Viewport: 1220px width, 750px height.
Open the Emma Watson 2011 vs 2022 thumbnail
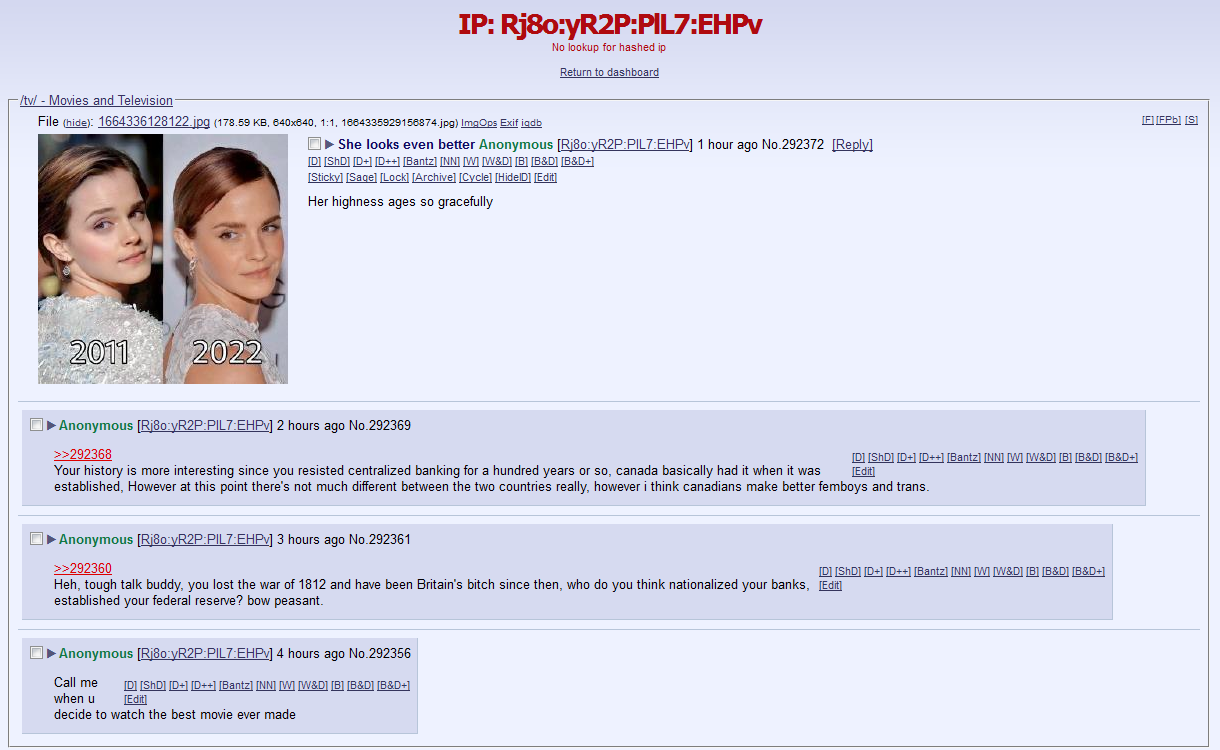(163, 259)
